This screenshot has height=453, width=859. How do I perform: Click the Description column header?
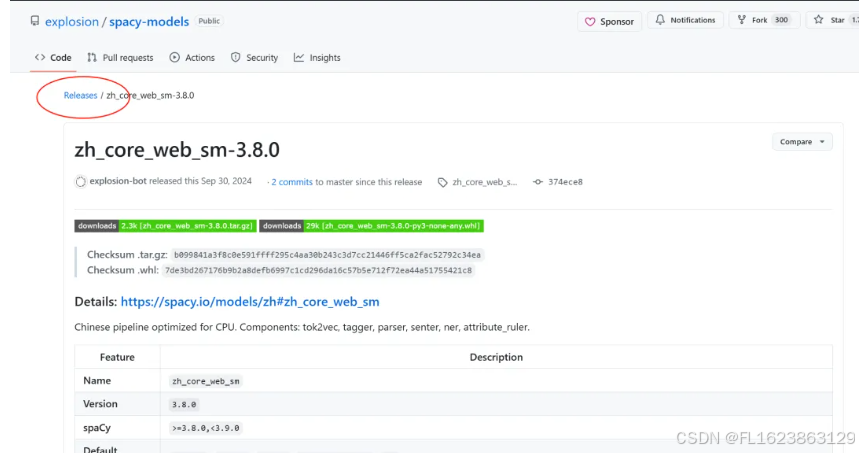tap(496, 357)
